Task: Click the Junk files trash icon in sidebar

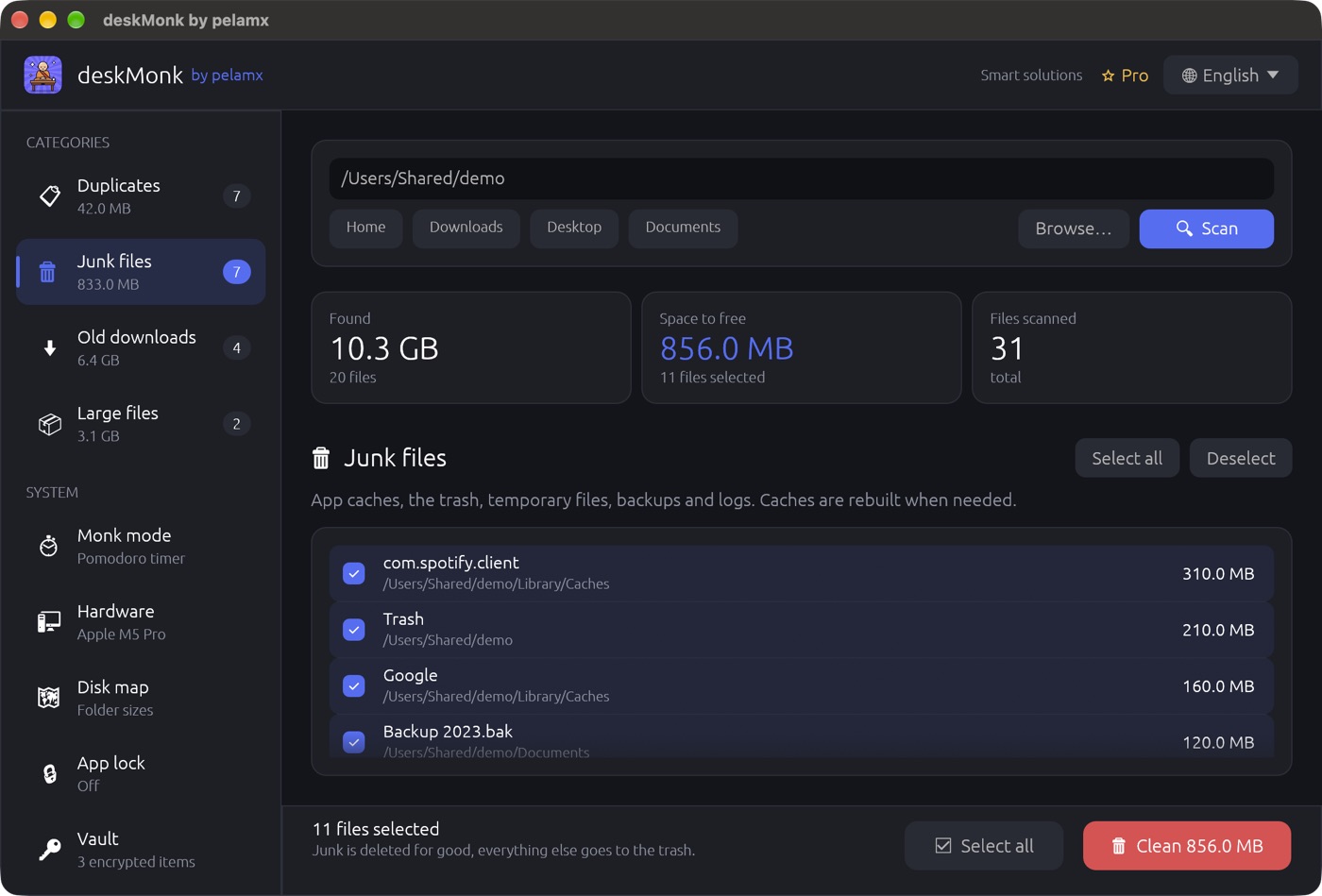Action: pyautogui.click(x=47, y=272)
